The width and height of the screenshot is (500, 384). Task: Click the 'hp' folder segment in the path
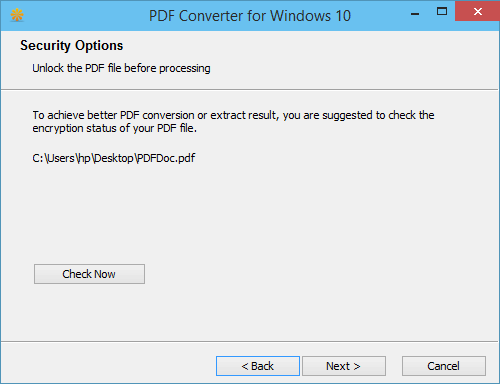[84, 158]
